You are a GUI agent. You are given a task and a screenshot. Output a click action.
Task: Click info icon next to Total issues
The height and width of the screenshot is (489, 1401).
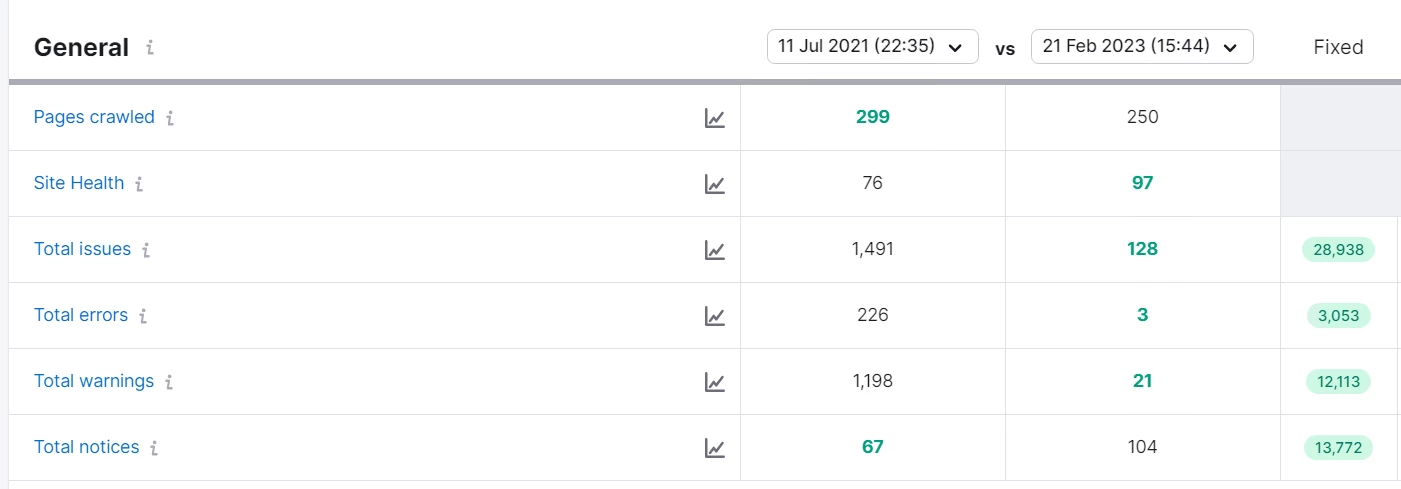(x=146, y=250)
